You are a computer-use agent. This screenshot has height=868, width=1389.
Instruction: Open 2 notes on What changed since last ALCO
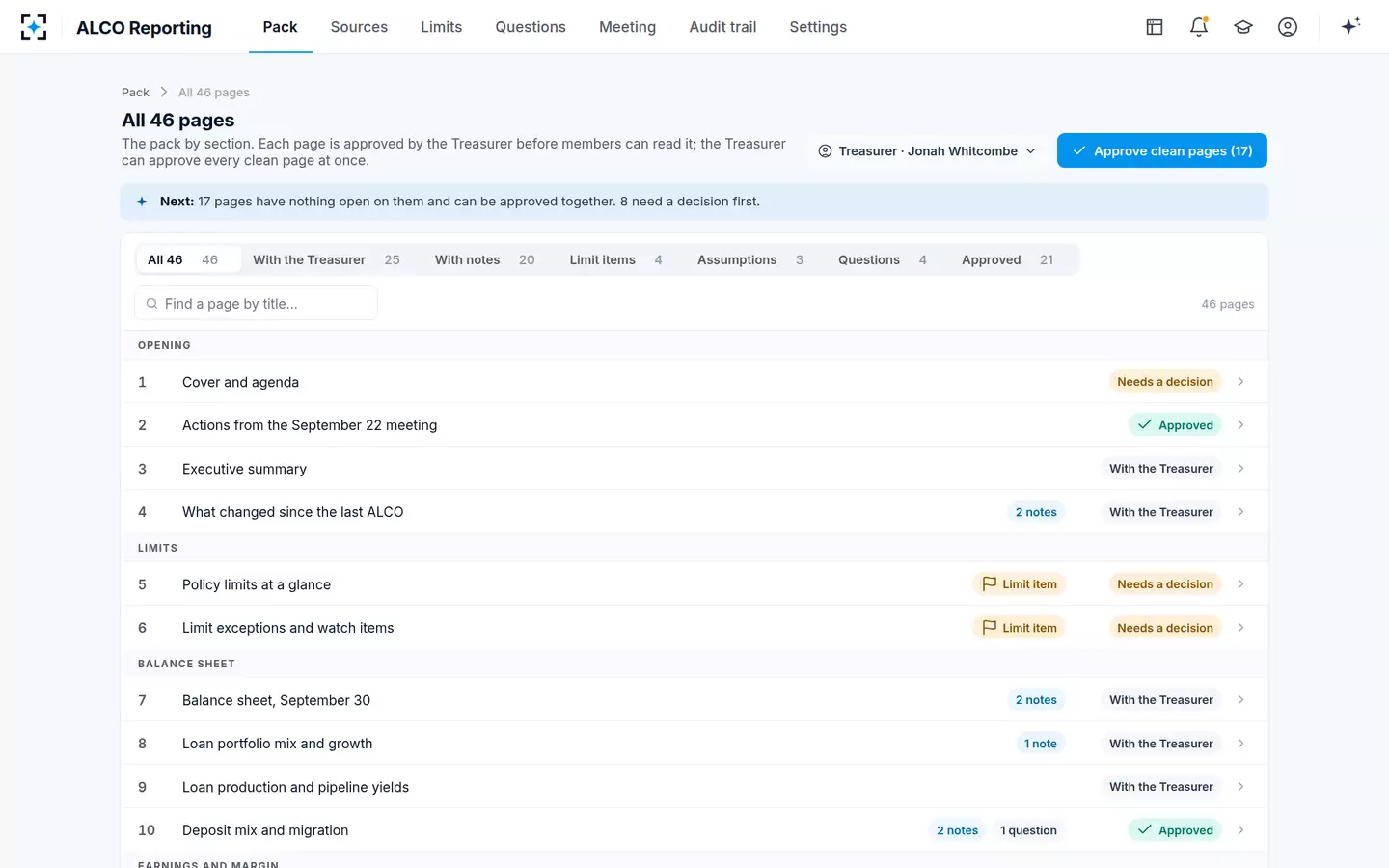coord(1036,512)
